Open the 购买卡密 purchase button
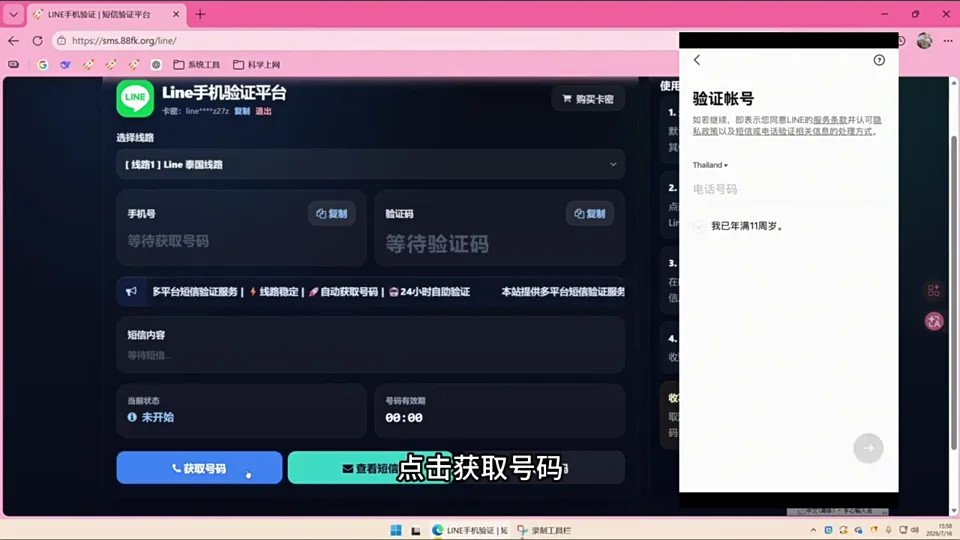Screen dimensions: 960x540 [x=588, y=99]
